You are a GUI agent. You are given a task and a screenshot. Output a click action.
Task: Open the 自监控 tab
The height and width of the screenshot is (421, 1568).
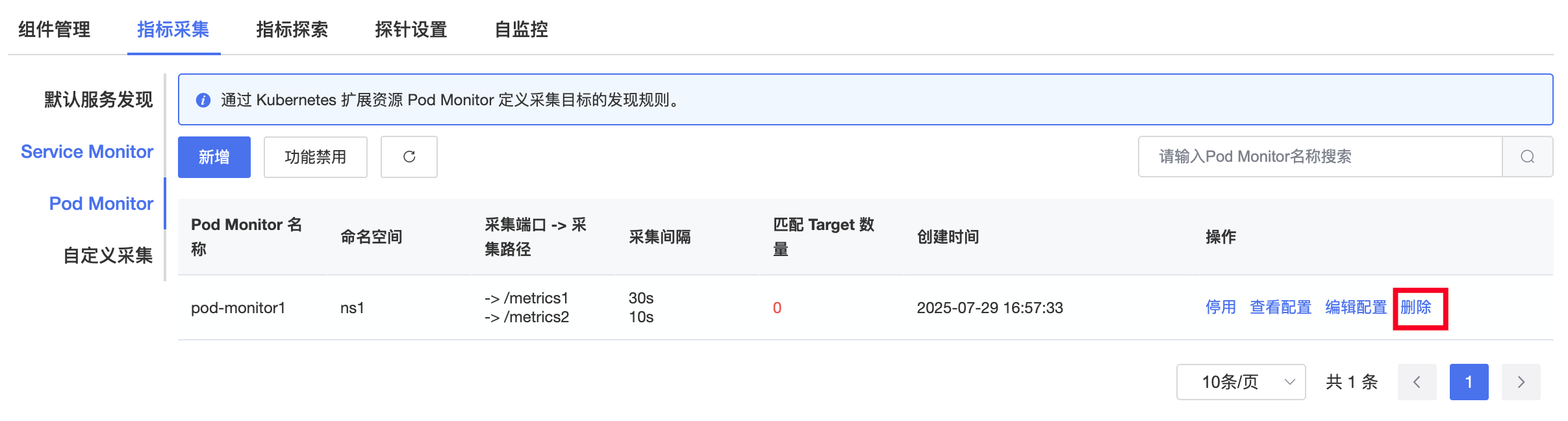click(521, 29)
